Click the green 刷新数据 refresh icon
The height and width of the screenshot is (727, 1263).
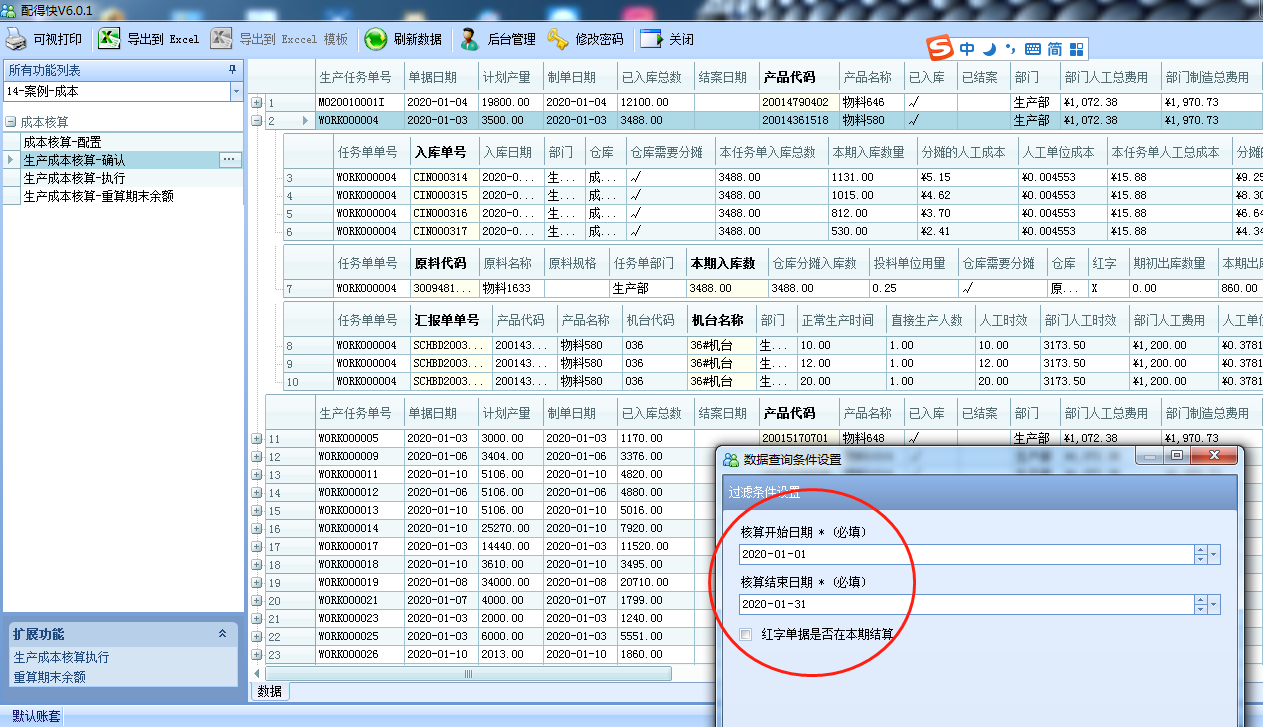376,39
